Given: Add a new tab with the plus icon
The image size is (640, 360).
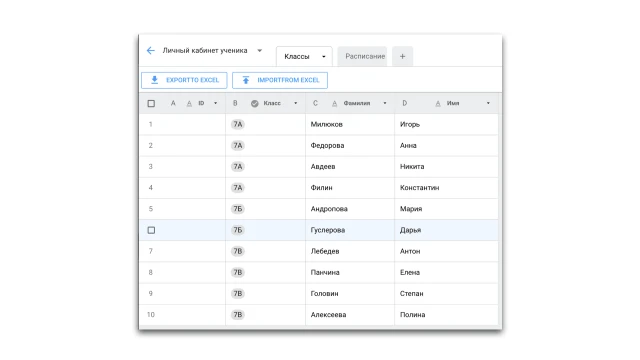Looking at the screenshot, I should click(x=402, y=56).
